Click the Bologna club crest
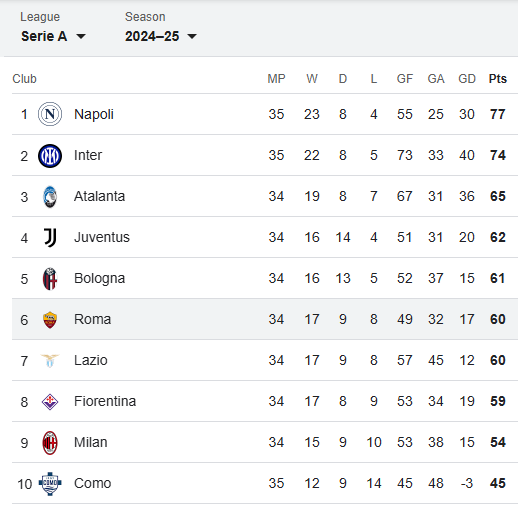This screenshot has height=505, width=518. coord(50,279)
